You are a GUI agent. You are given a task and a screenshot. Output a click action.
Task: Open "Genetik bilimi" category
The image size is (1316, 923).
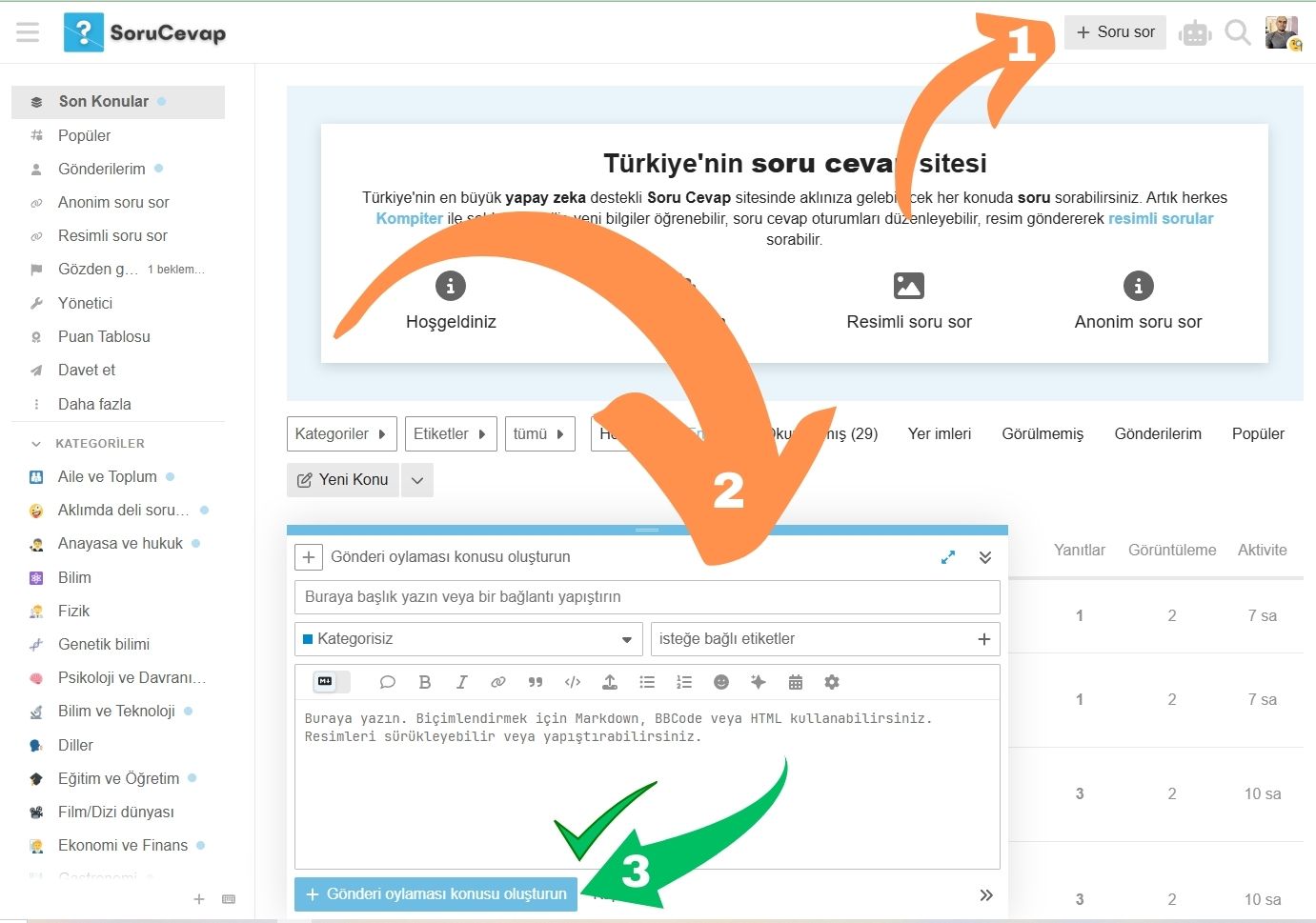coord(118,644)
